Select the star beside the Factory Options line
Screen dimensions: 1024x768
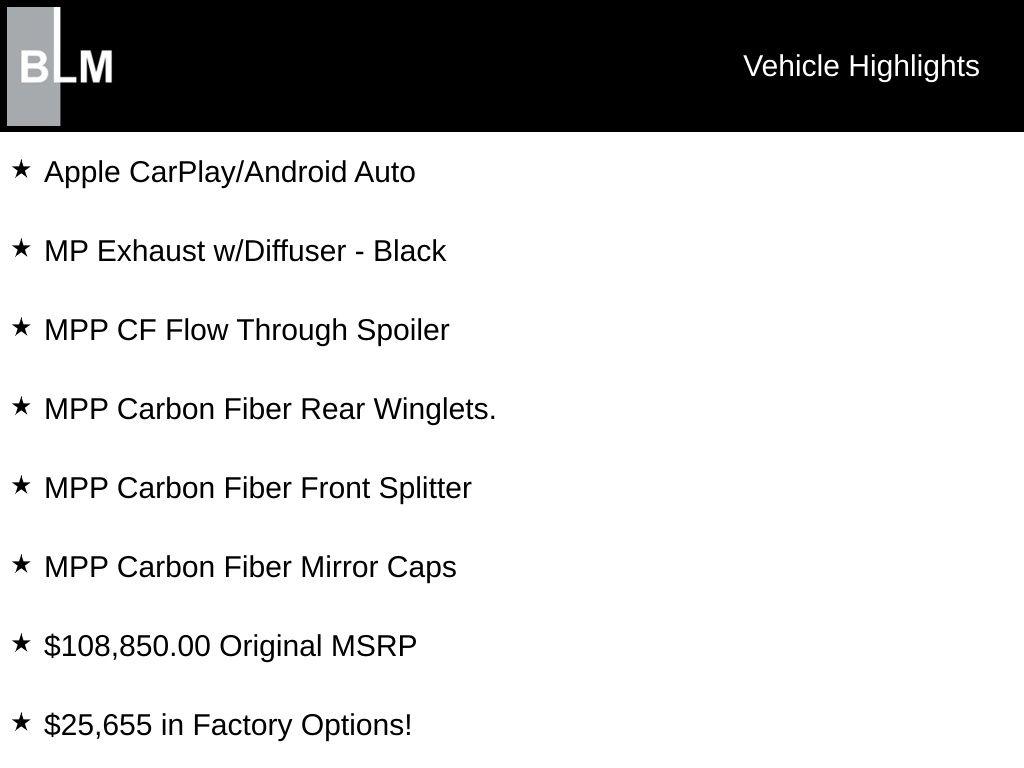(x=21, y=723)
